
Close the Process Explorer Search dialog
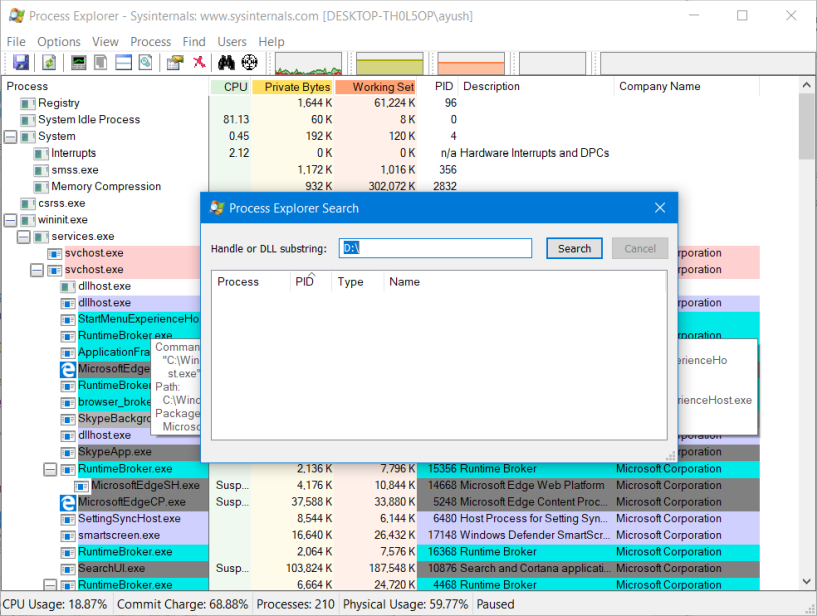[660, 208]
